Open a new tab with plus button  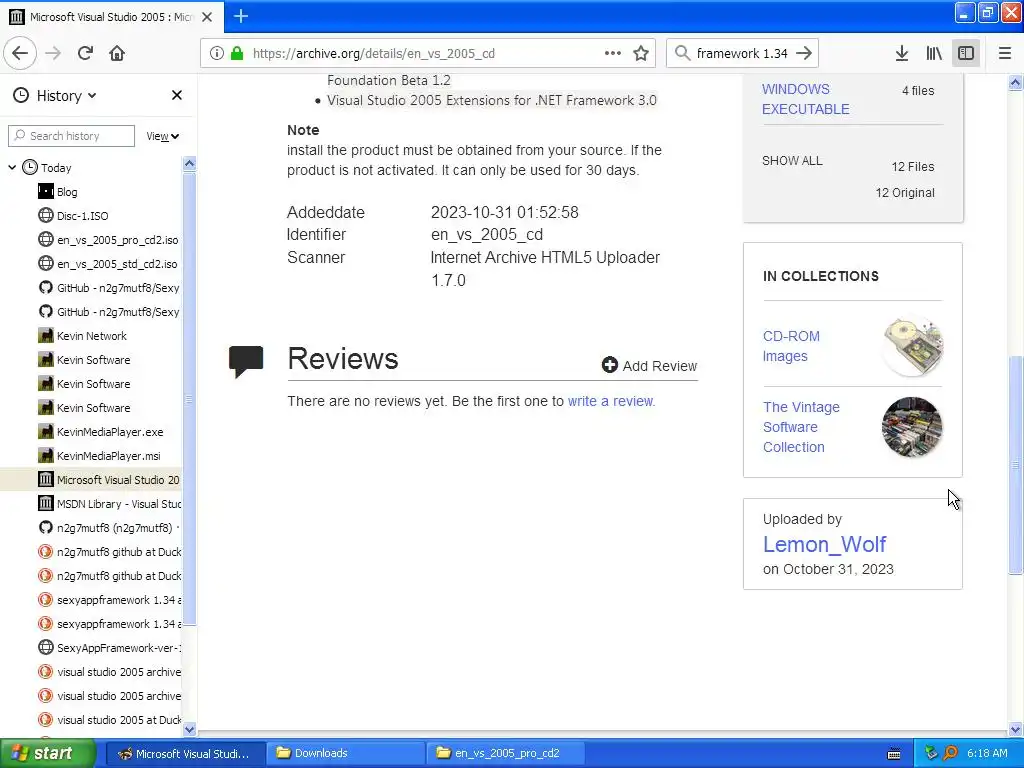coord(241,16)
